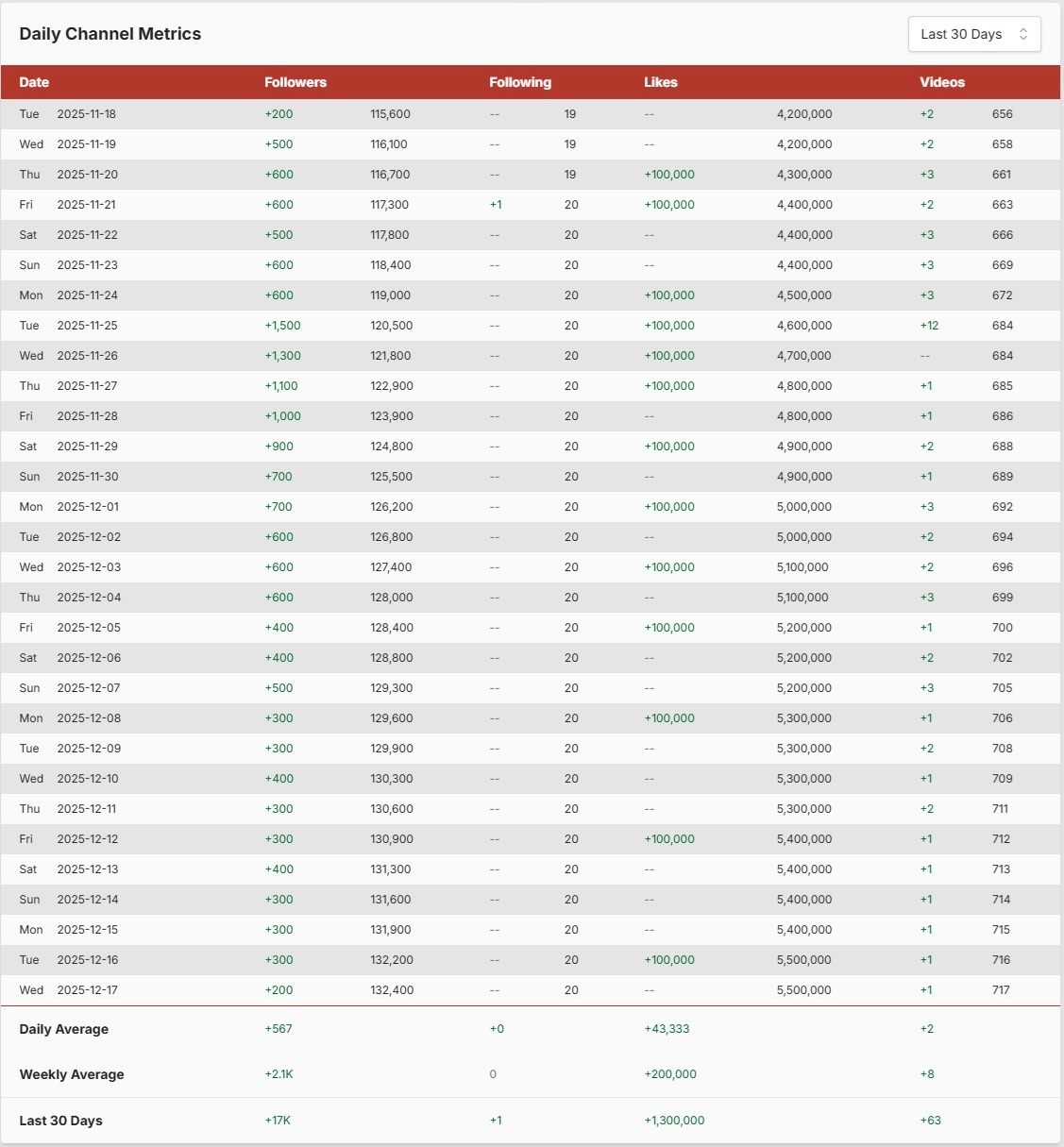Click the Last 30 Days summary row label
Image resolution: width=1064 pixels, height=1147 pixels.
point(60,1121)
